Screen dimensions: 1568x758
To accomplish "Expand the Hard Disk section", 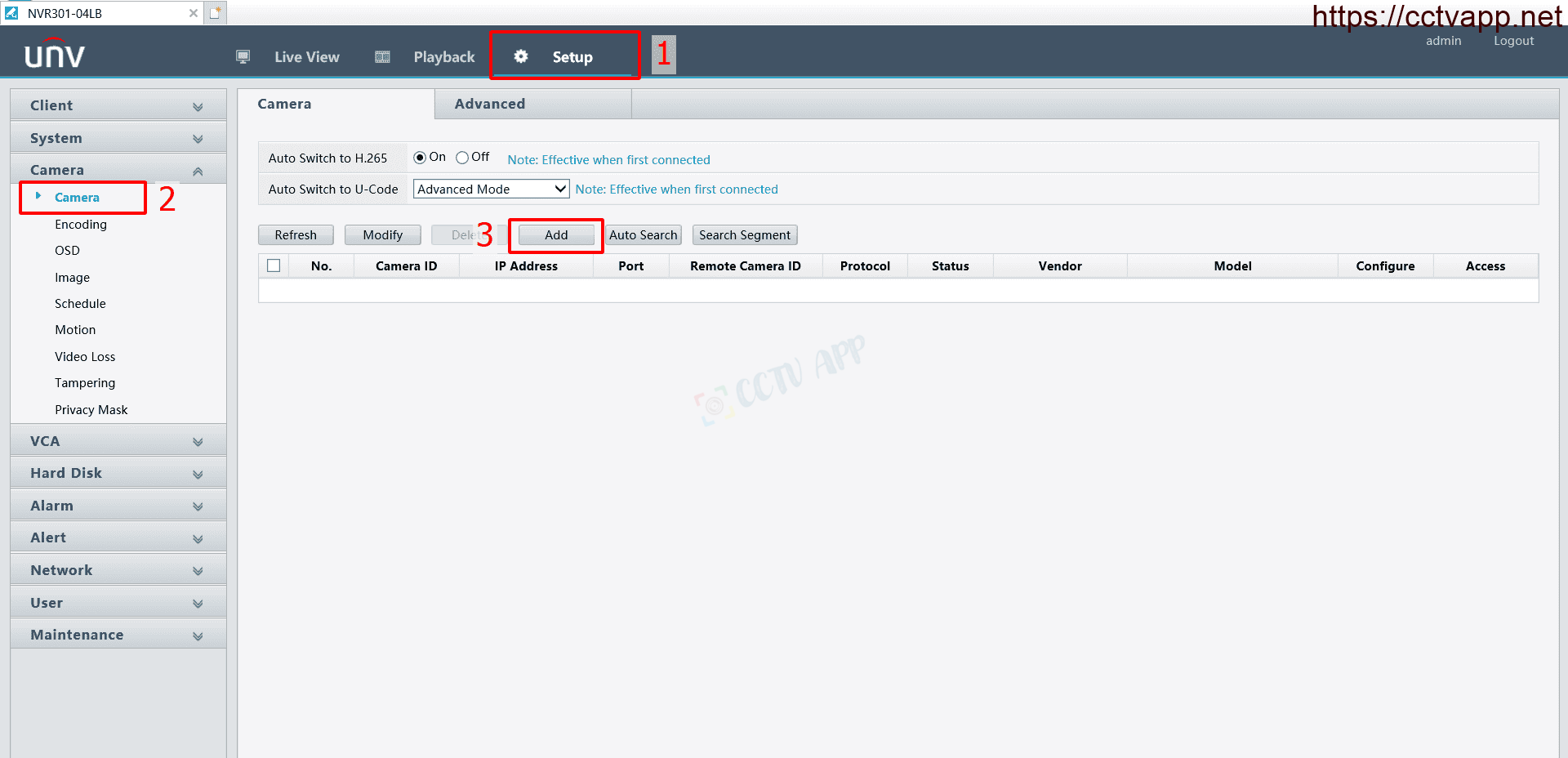I will point(118,473).
